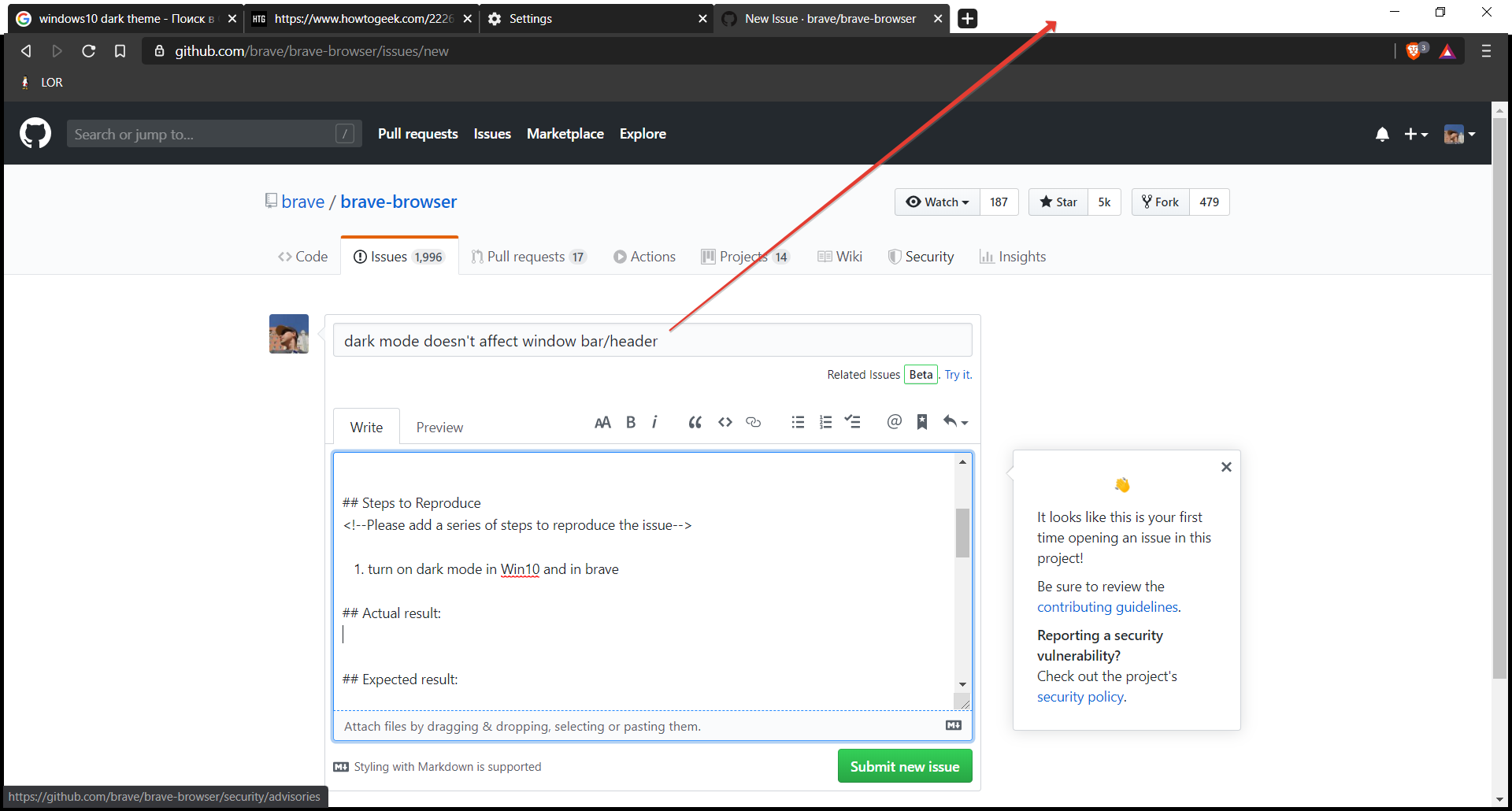Switch to the Settings browser tab

[x=597, y=19]
